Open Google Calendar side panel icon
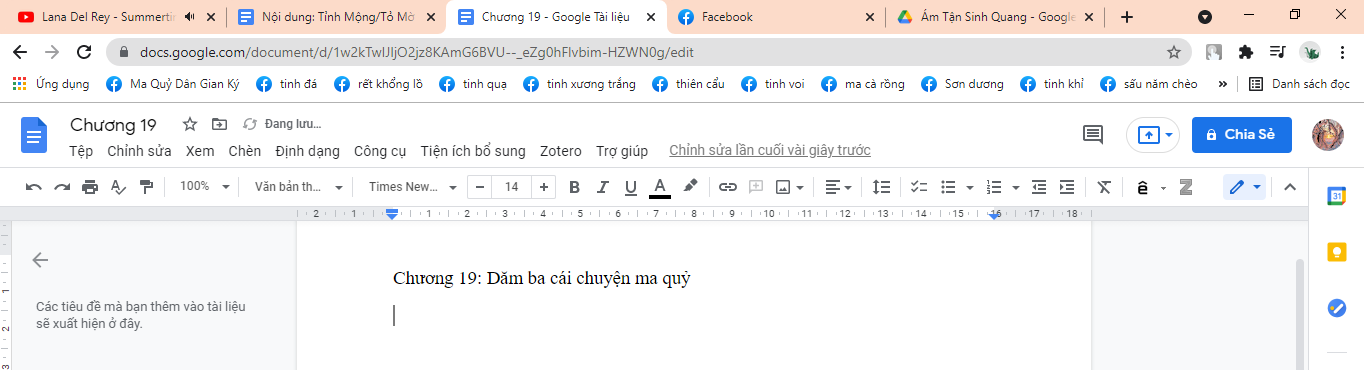The height and width of the screenshot is (370, 1364). tap(1336, 197)
